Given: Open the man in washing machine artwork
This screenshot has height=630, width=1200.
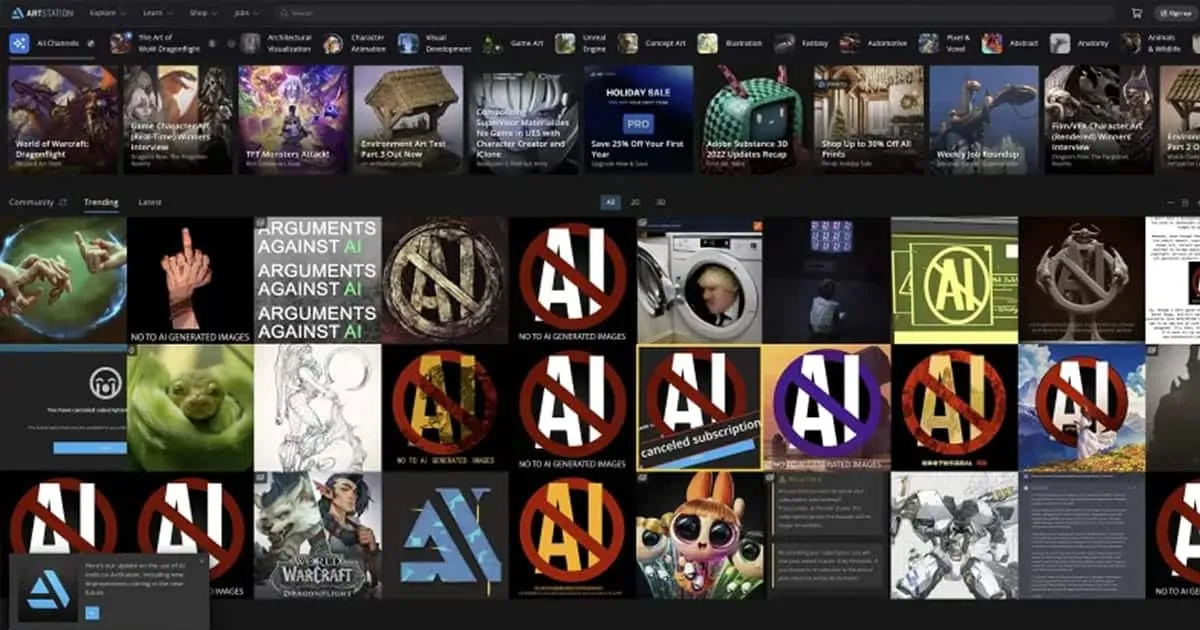Looking at the screenshot, I should coord(699,280).
